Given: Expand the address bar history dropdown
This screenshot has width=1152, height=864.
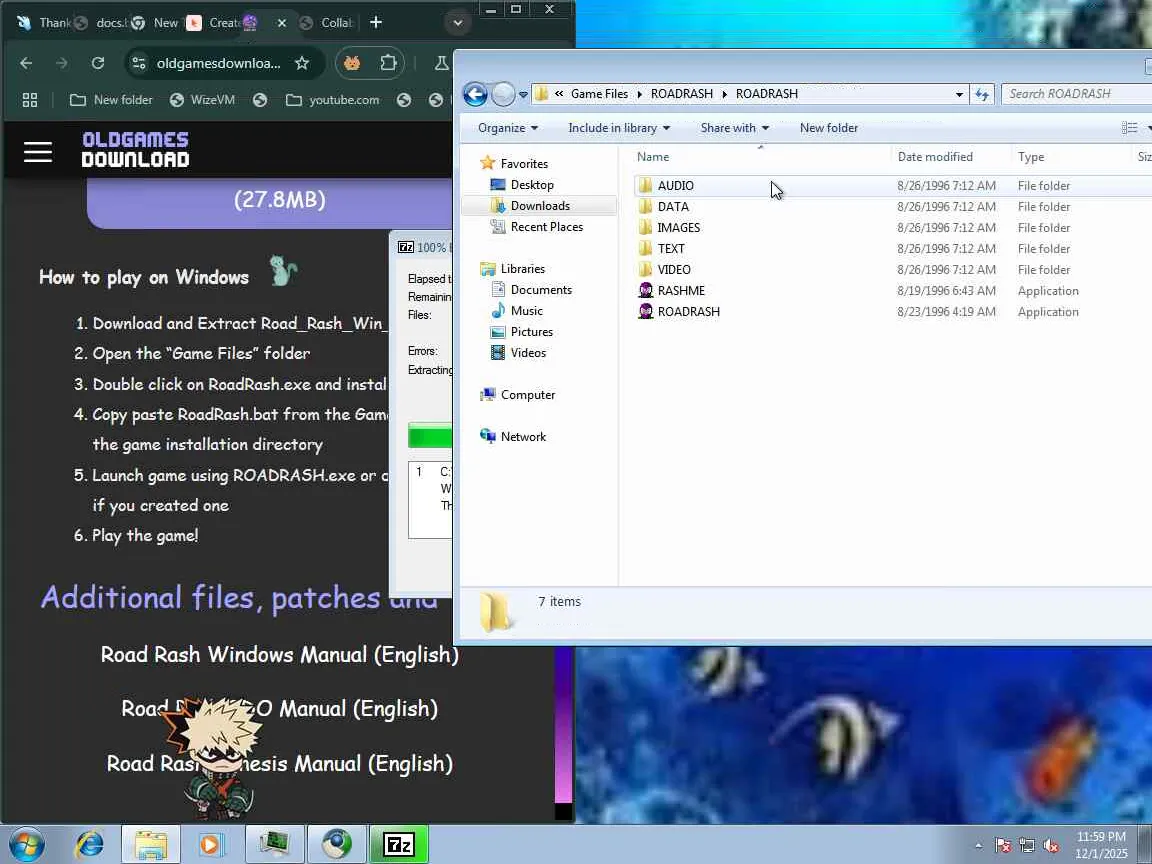Looking at the screenshot, I should 959,94.
